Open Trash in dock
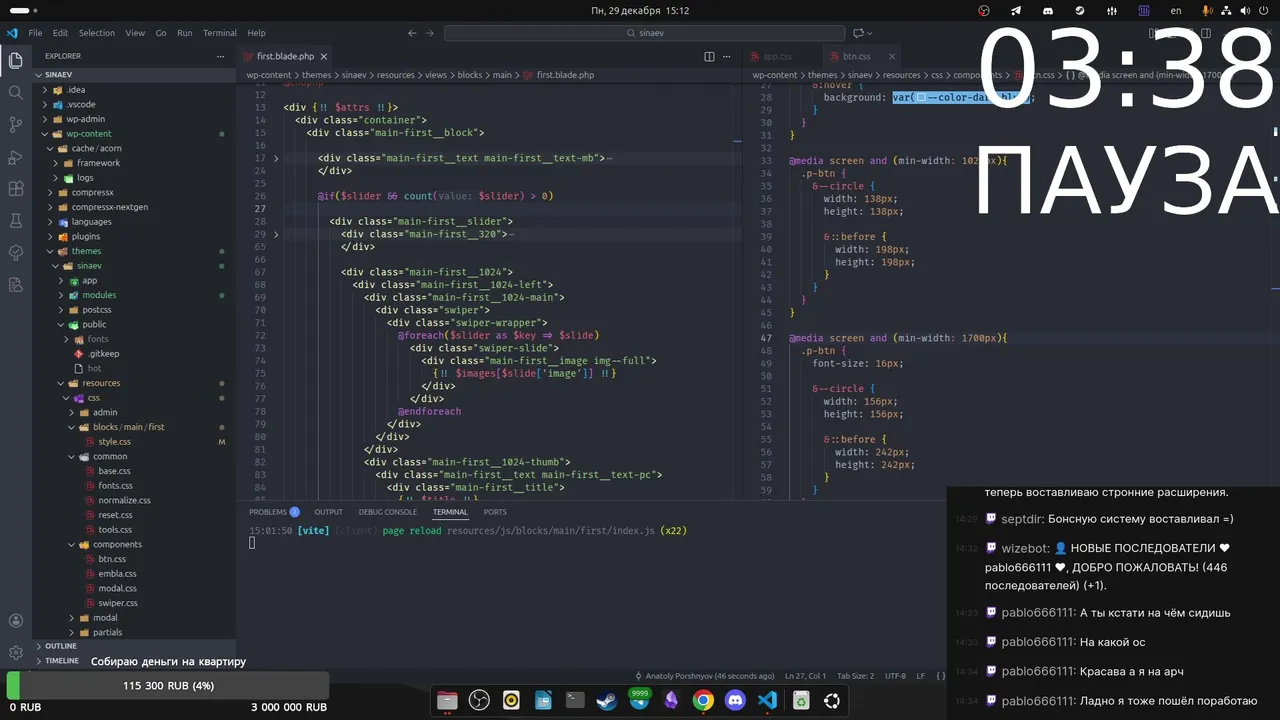 [x=801, y=700]
